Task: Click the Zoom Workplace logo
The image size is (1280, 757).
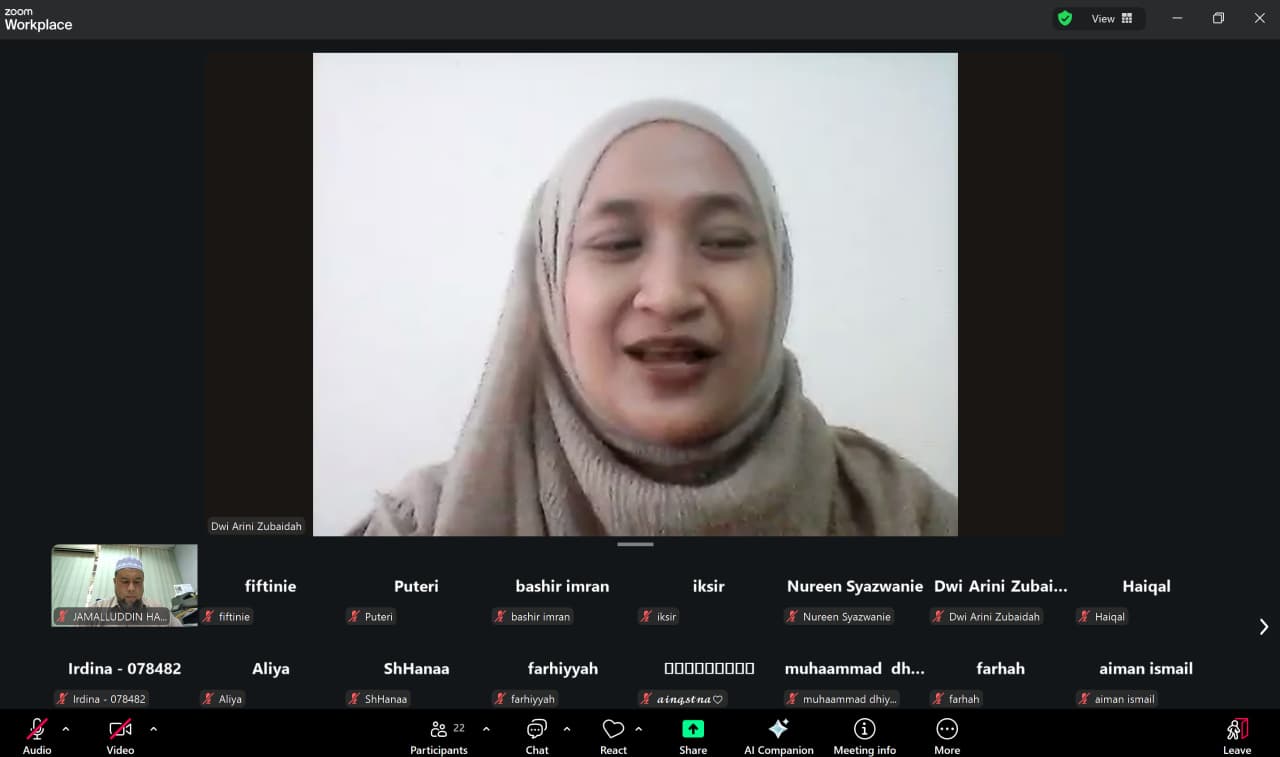Action: tap(38, 19)
